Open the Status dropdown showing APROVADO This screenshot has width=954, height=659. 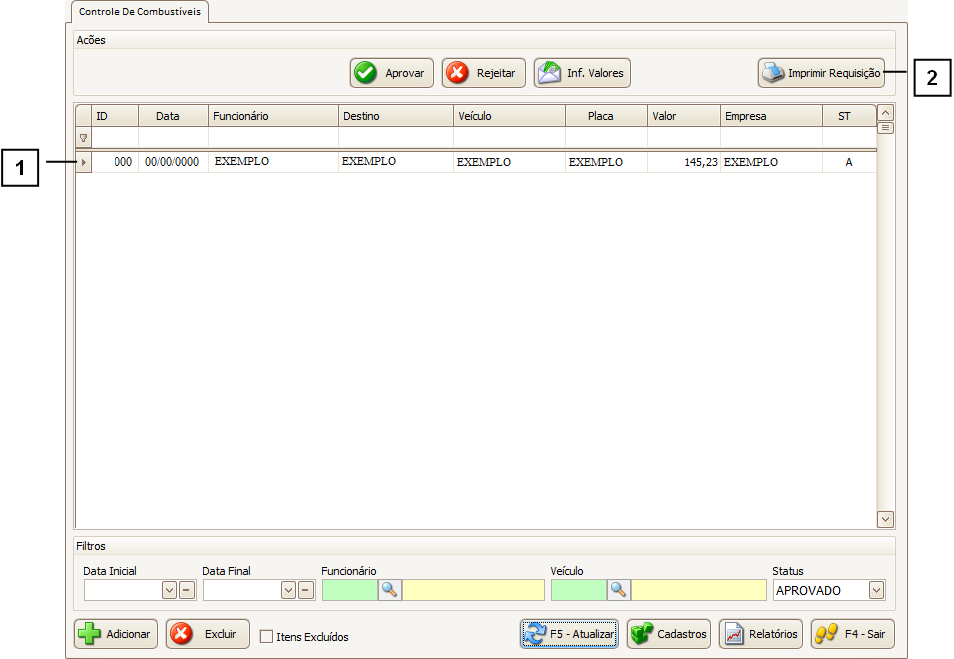pyautogui.click(x=876, y=590)
